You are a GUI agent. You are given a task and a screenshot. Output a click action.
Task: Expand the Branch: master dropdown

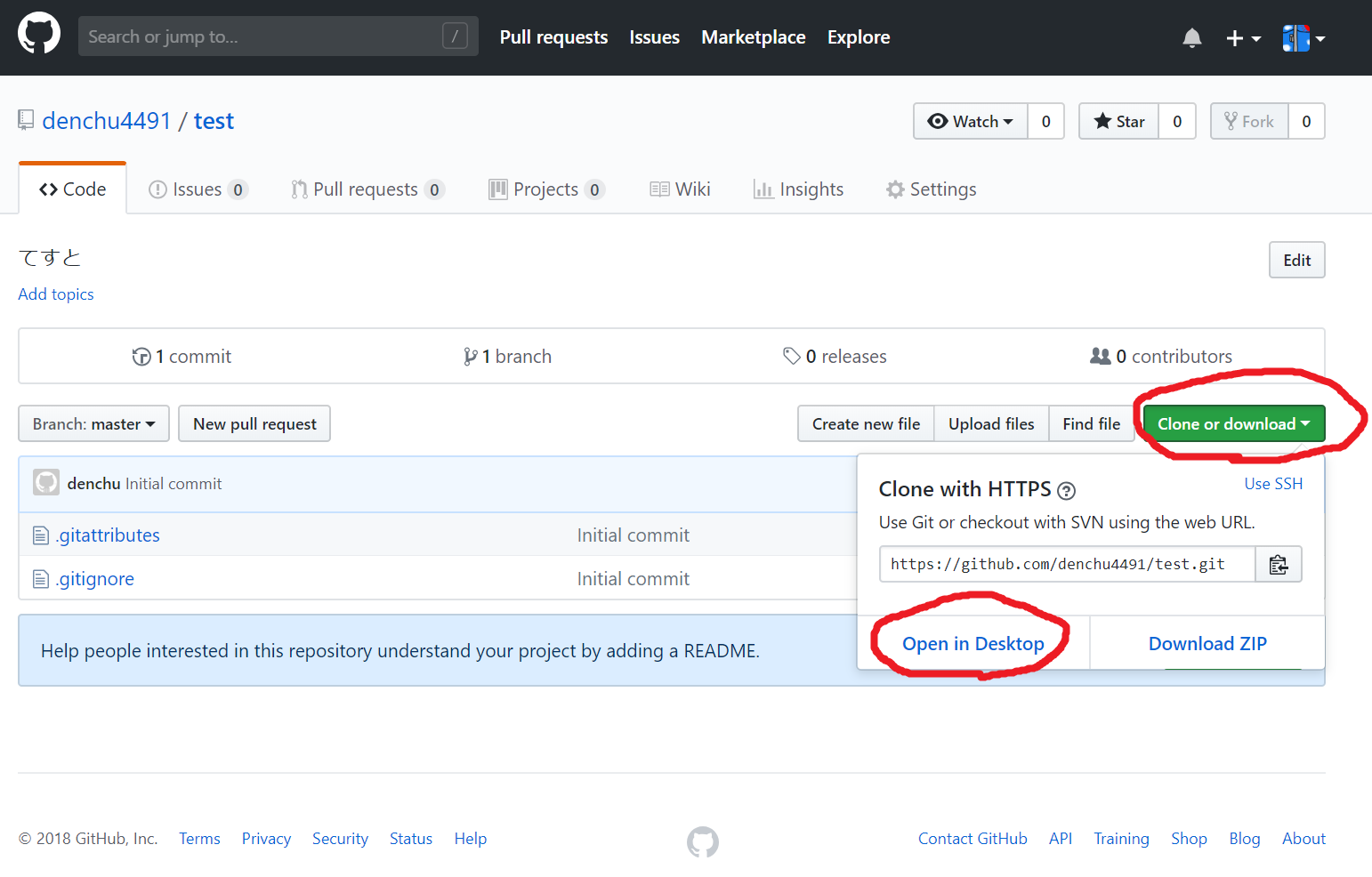94,423
